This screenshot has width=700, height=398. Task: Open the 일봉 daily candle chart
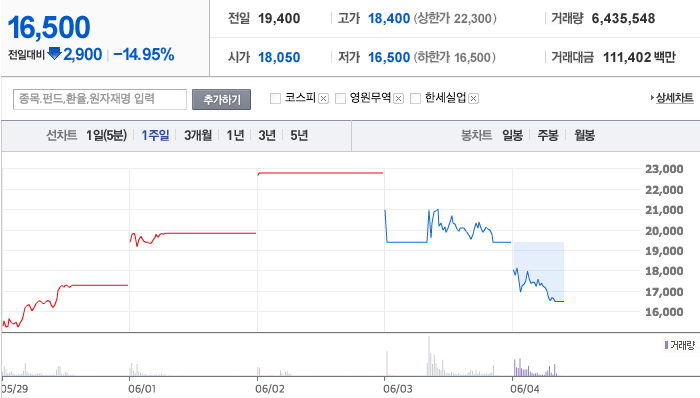(x=512, y=135)
